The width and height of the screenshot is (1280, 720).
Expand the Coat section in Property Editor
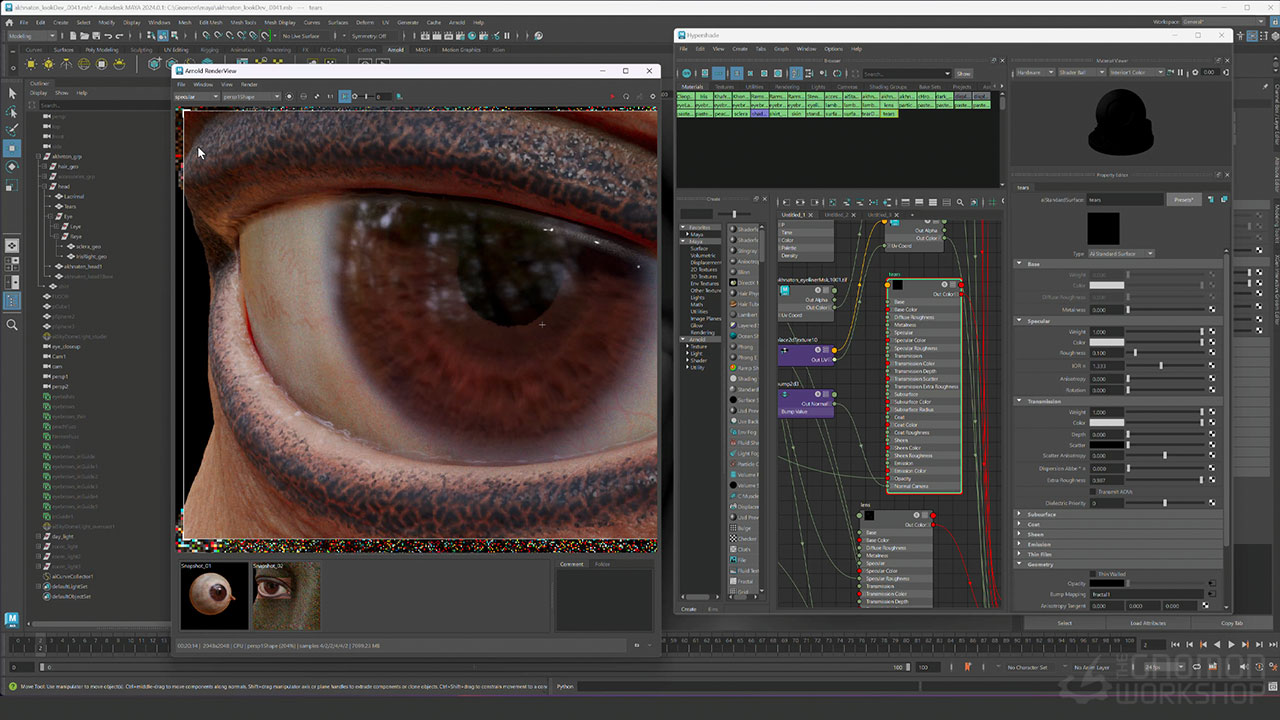tap(1033, 524)
